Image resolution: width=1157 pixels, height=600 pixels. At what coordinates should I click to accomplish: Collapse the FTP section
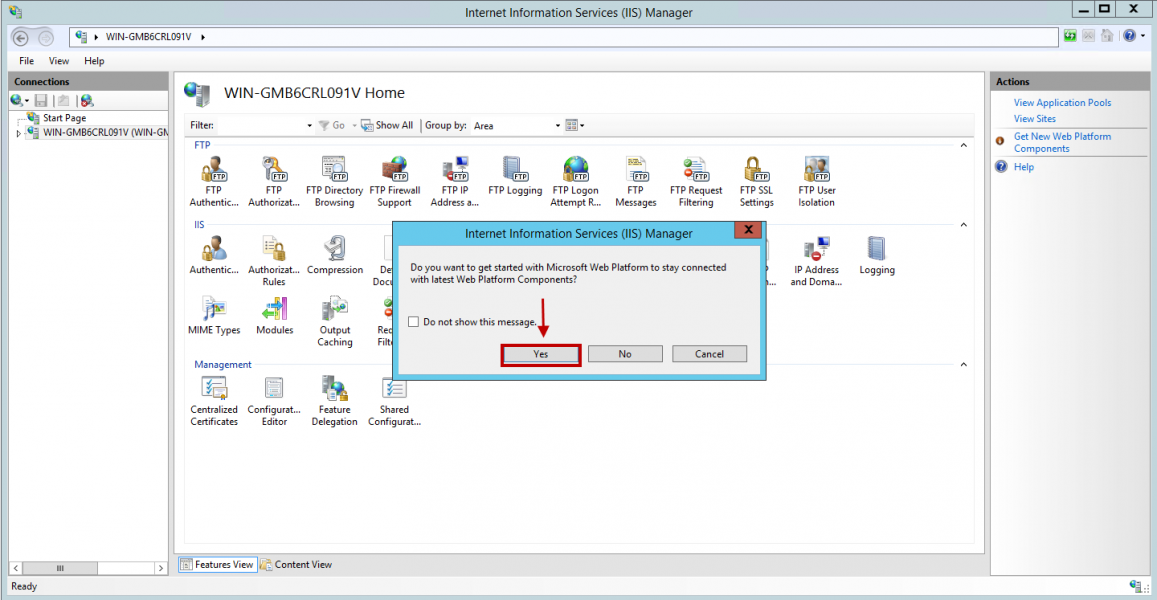coord(963,145)
